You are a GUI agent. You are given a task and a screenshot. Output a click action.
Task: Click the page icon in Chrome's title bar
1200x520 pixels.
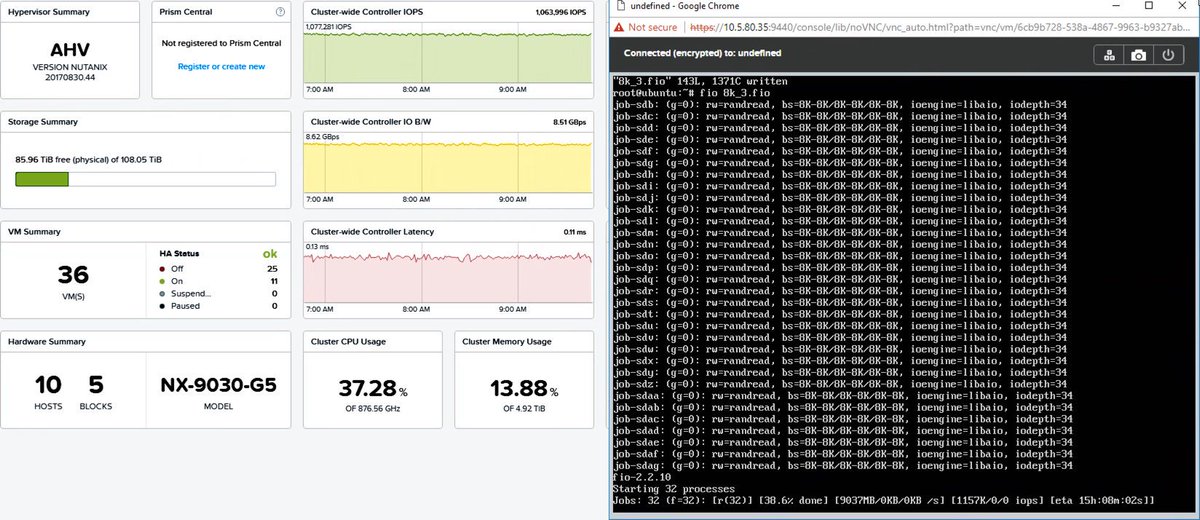click(620, 6)
